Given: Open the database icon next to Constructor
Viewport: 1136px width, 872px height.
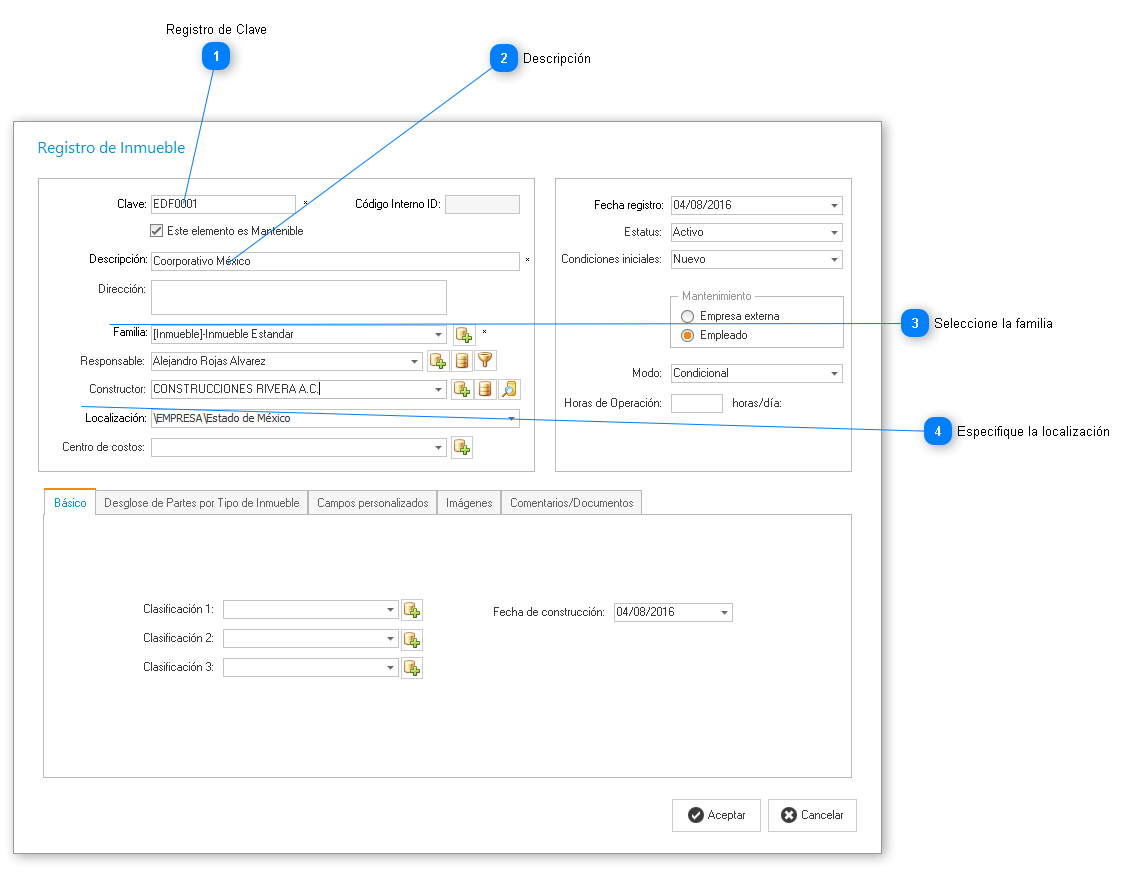Looking at the screenshot, I should pyautogui.click(x=485, y=390).
